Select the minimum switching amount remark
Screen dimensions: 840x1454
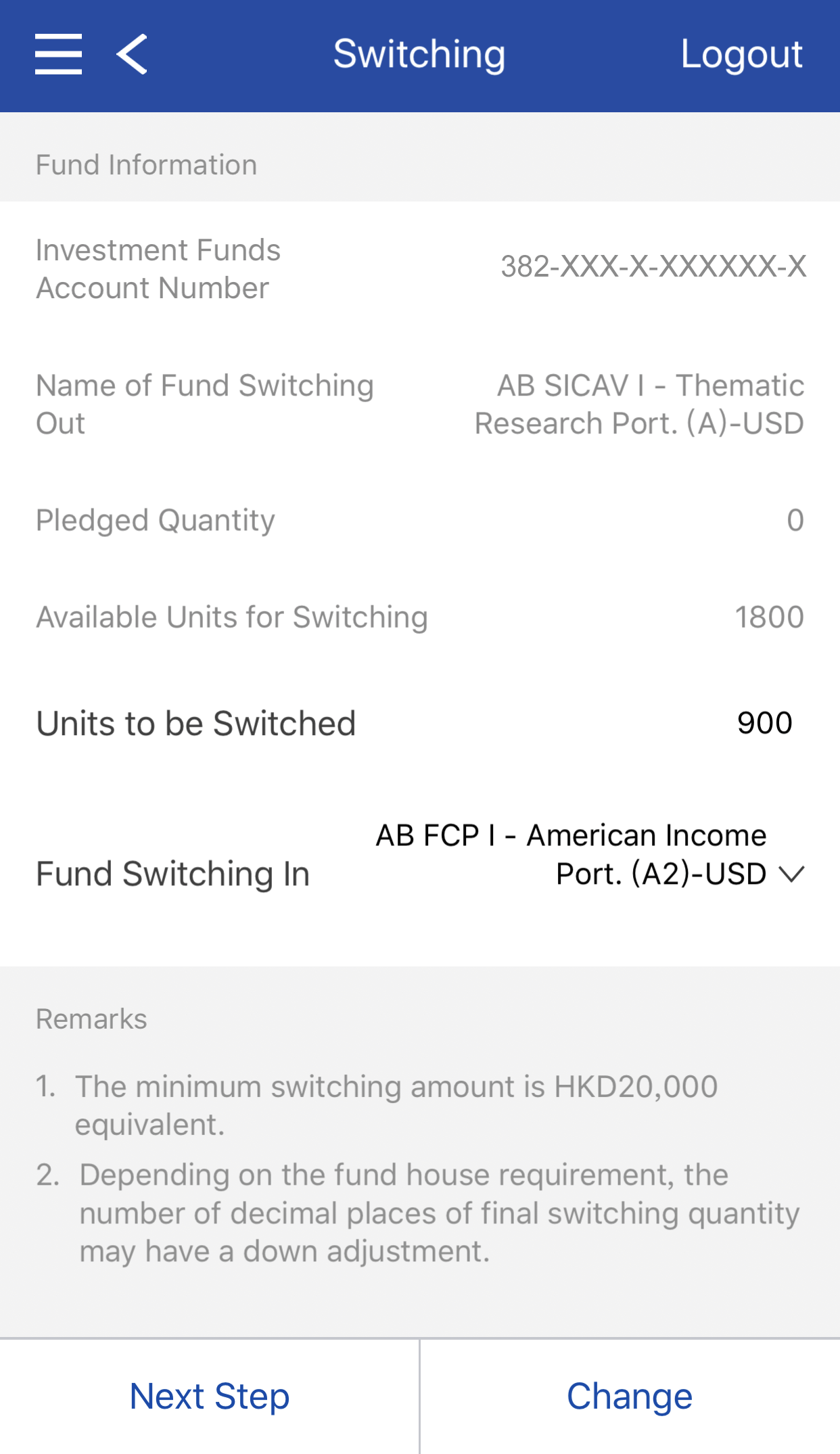(396, 1105)
